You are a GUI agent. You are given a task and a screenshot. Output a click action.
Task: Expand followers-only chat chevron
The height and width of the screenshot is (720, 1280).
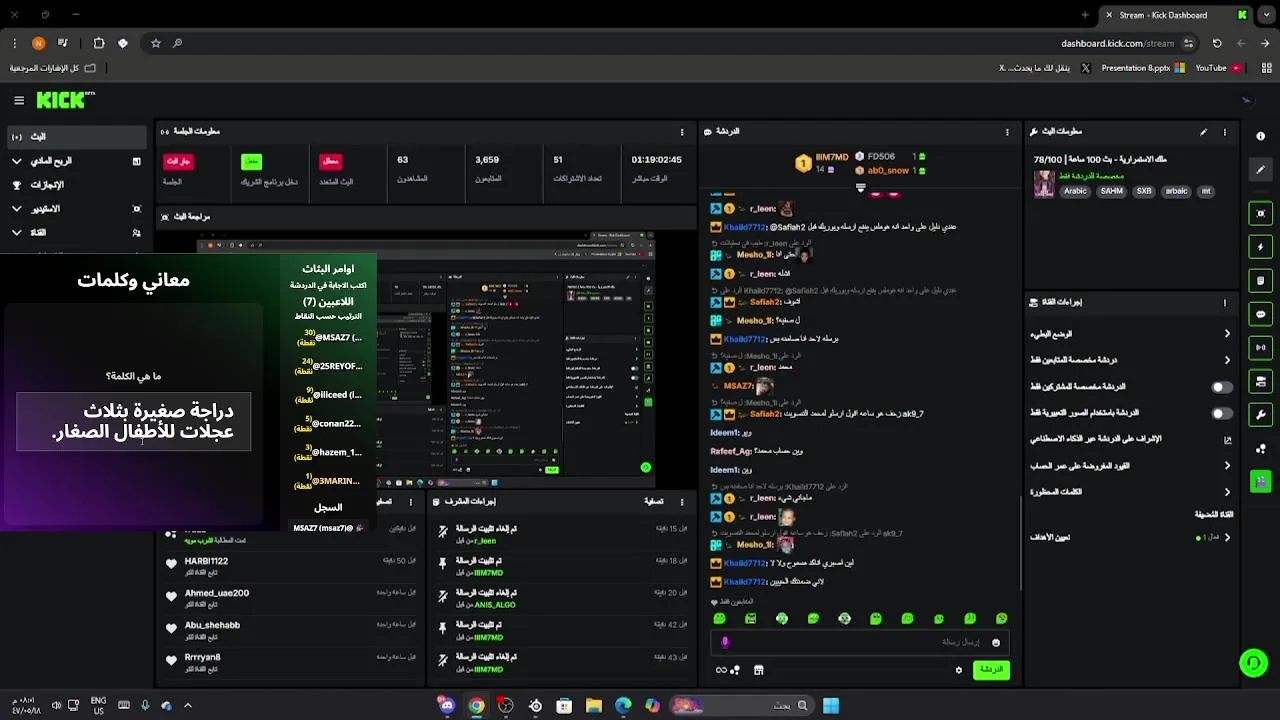(1227, 360)
